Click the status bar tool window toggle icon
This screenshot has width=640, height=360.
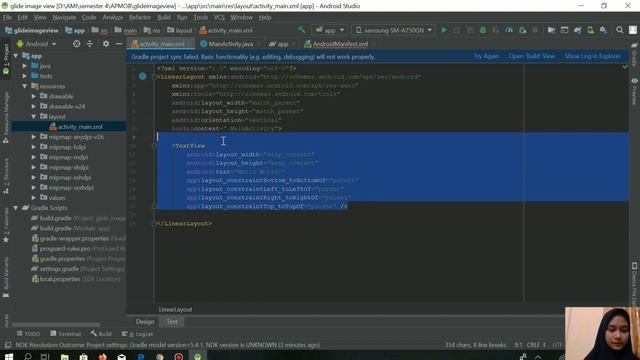point(7,345)
